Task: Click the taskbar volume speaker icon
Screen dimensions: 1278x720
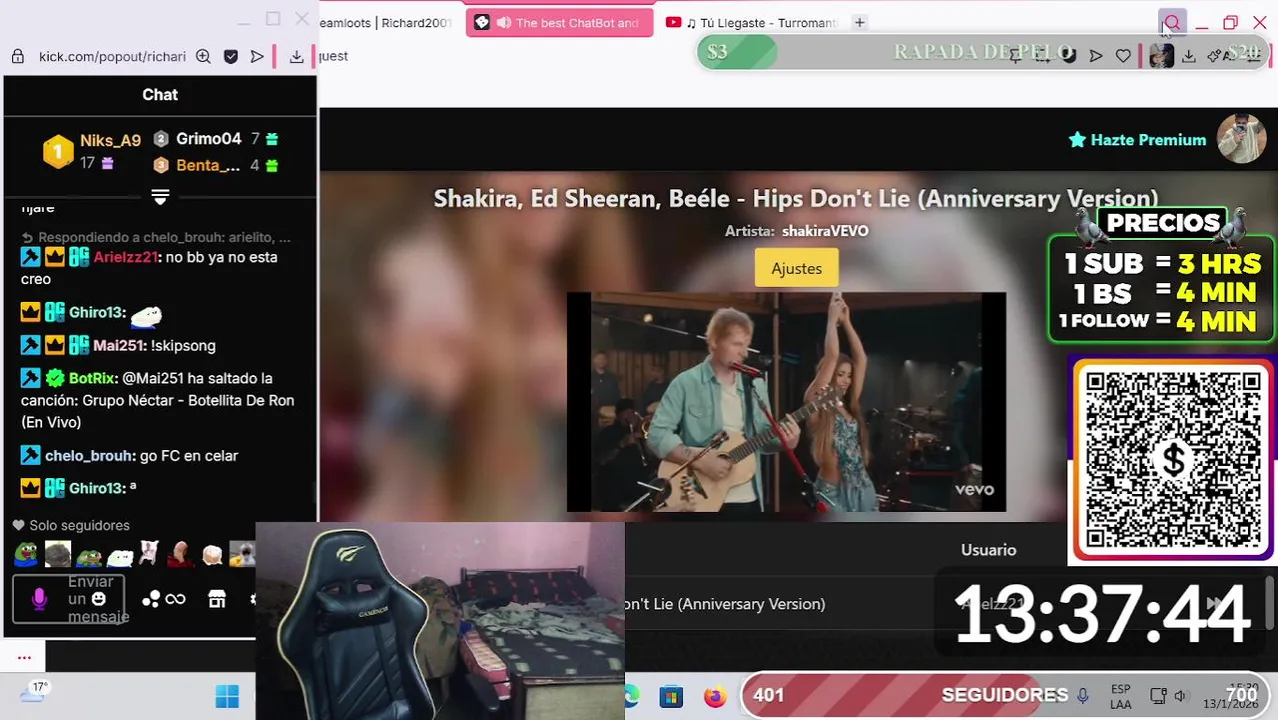Action: click(1180, 696)
